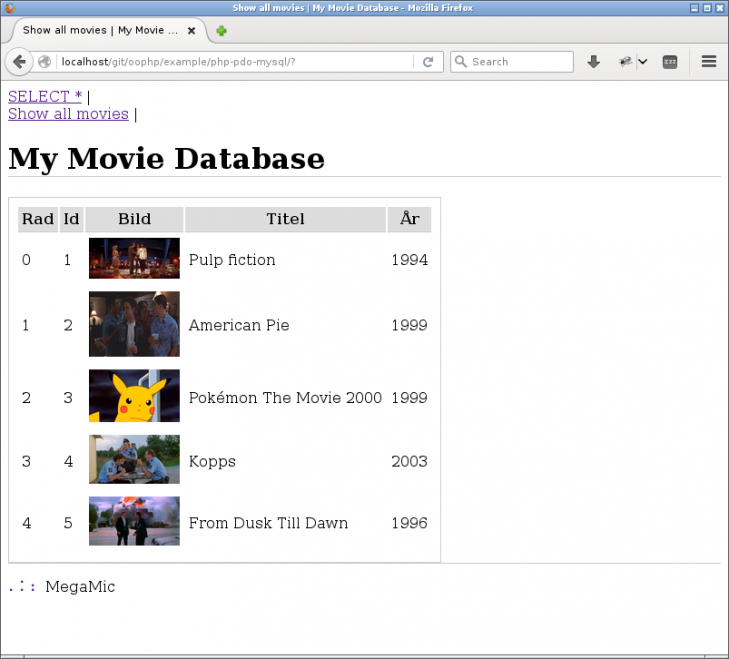
Task: Select From Dusk Till Dawn title
Action: click(x=268, y=523)
